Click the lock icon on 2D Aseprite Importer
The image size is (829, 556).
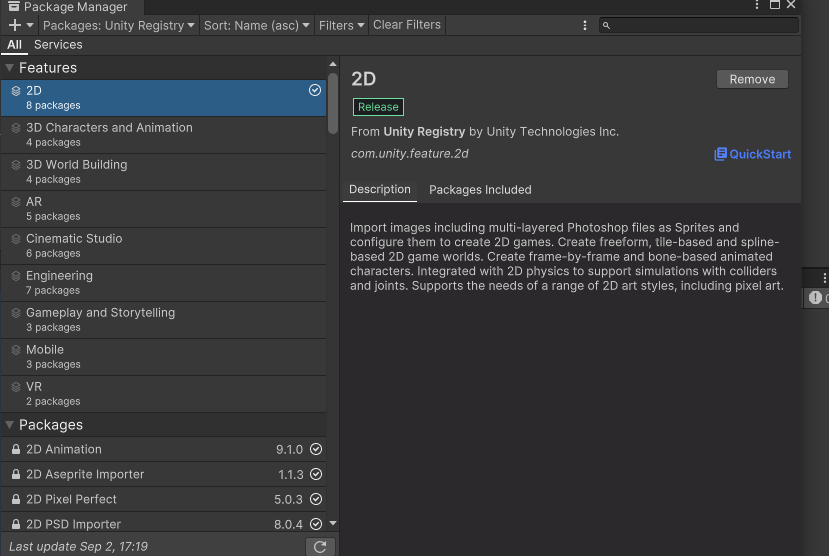(16, 474)
